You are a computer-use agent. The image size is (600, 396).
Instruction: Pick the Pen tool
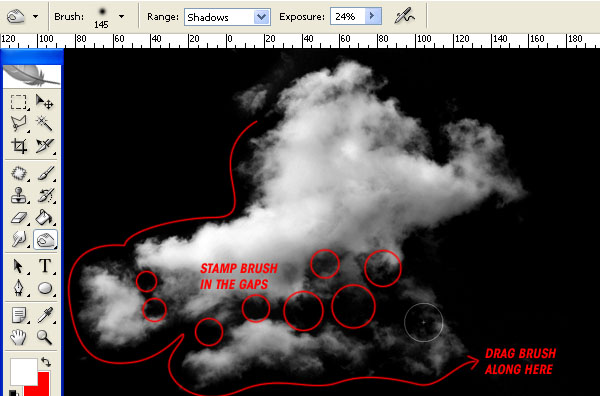(18, 288)
